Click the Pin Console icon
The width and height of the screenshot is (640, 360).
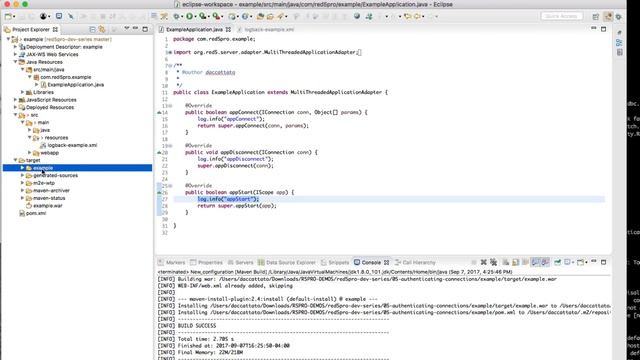click(557, 262)
